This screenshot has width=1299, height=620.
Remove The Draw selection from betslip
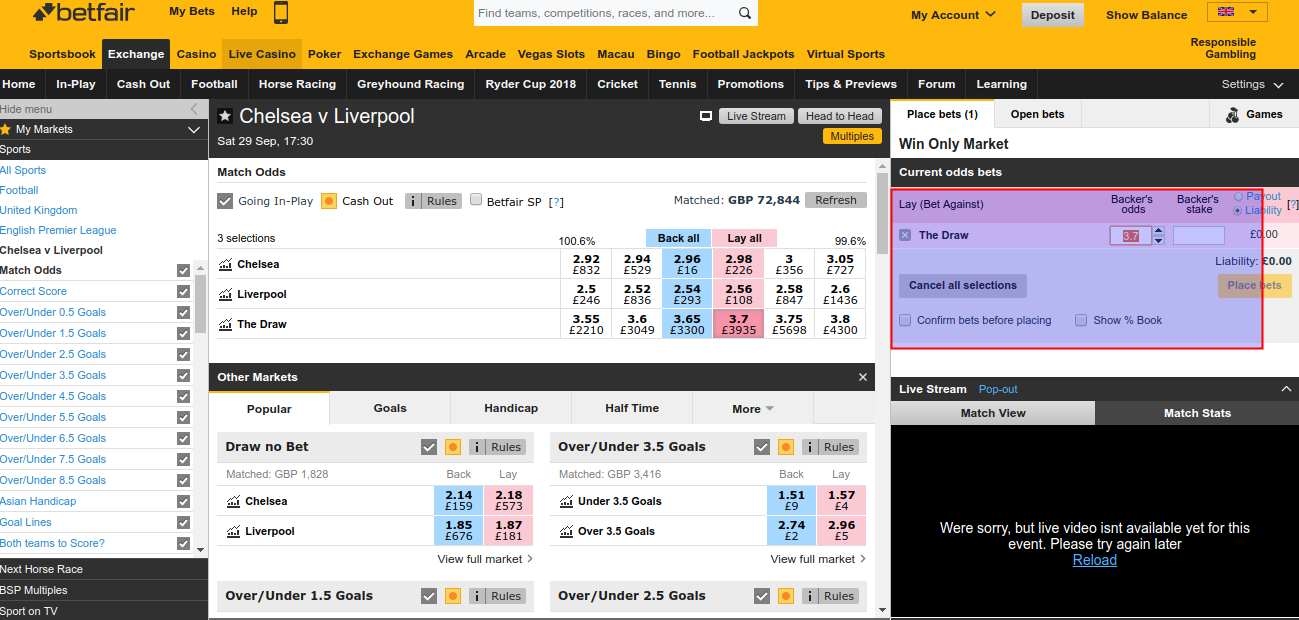coord(905,235)
